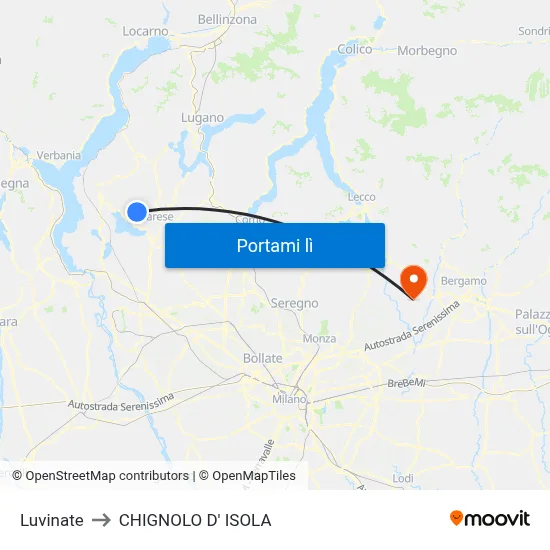The image size is (550, 550).
Task: Click the Seregno town label
Action: pos(295,303)
